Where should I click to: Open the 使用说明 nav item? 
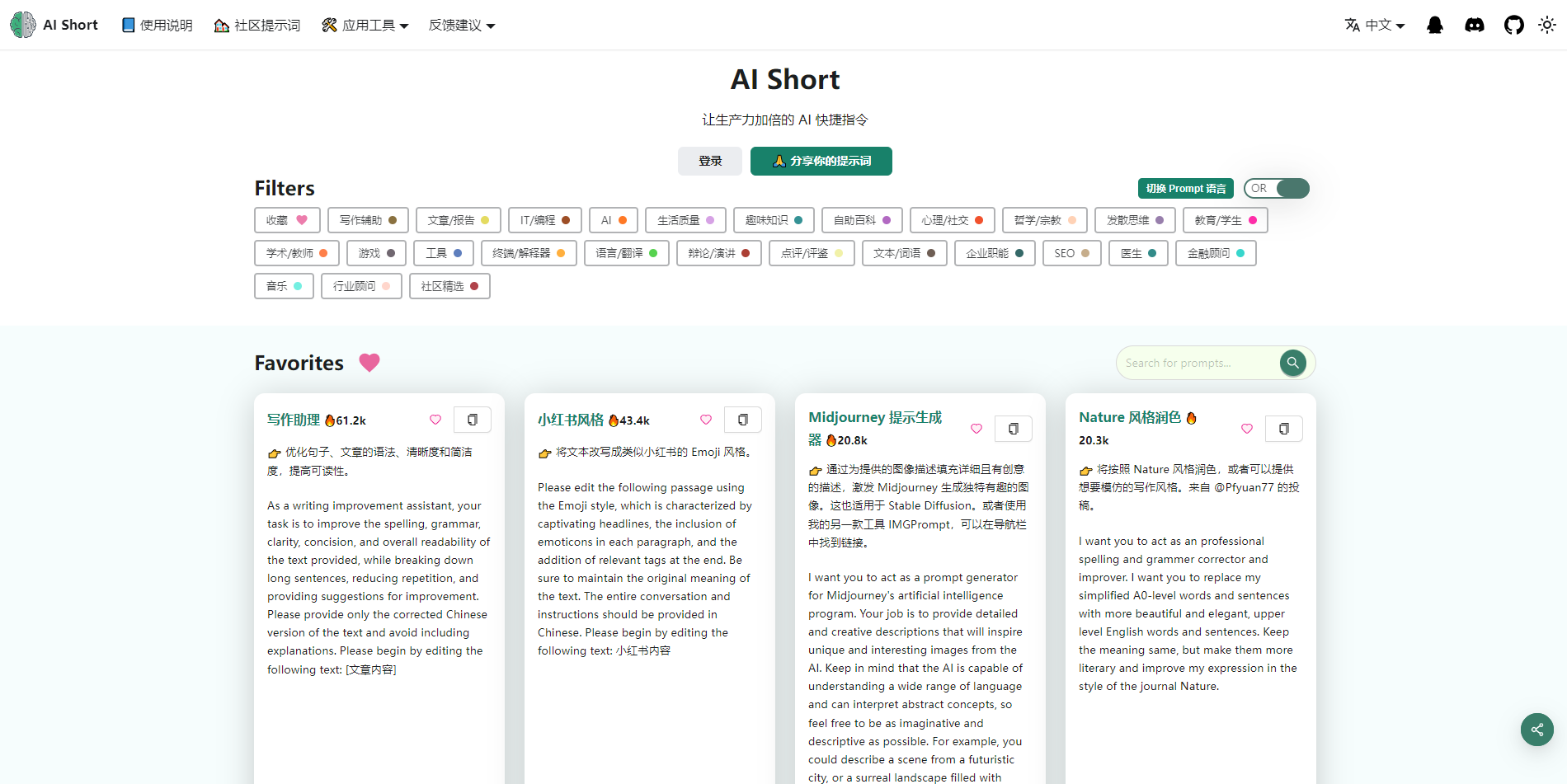pos(157,26)
